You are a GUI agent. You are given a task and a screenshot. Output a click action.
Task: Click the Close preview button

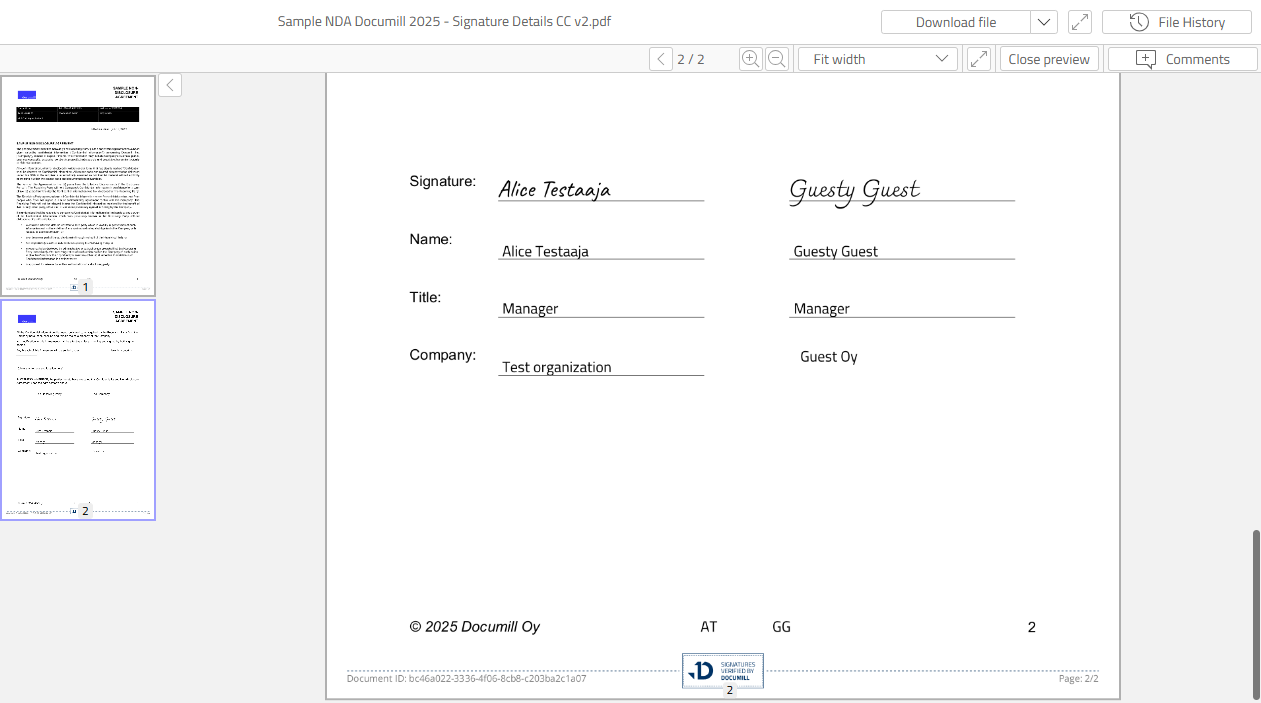coord(1048,59)
